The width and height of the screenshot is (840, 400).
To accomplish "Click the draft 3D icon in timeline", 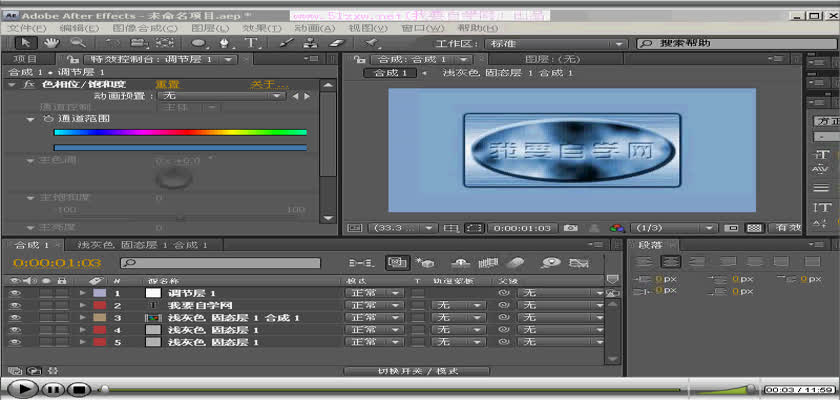I will click(425, 263).
